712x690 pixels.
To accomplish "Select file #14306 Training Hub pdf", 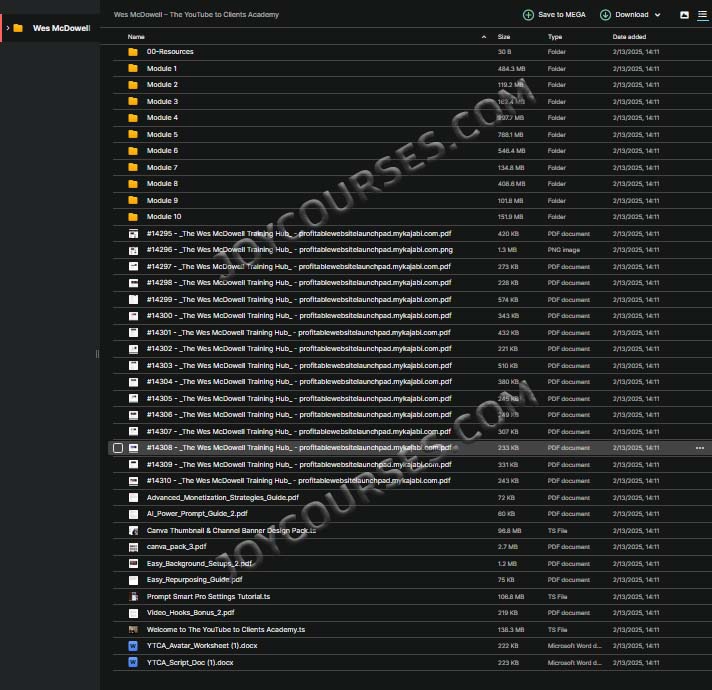I will click(299, 415).
